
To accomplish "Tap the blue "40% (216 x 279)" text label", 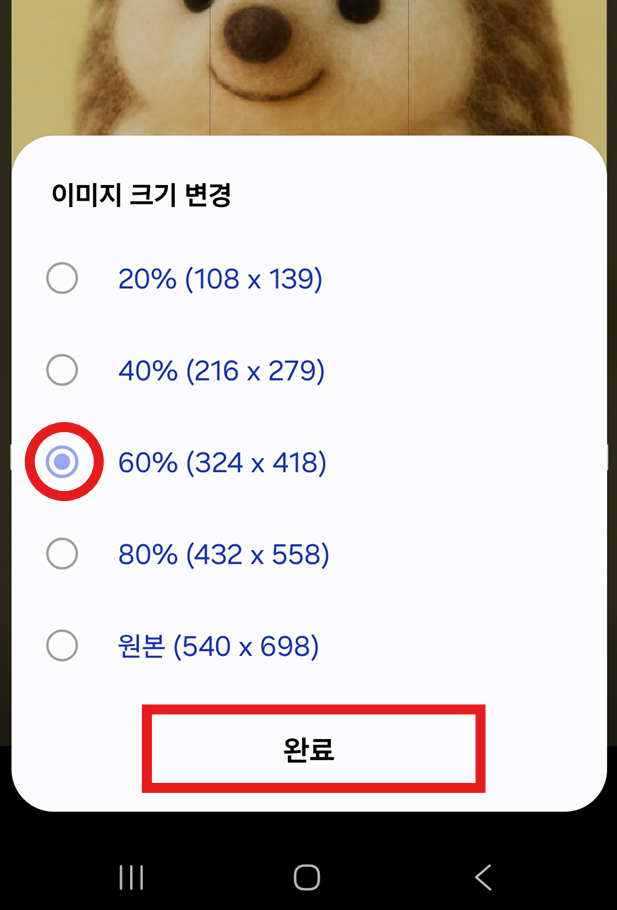I will click(x=221, y=370).
